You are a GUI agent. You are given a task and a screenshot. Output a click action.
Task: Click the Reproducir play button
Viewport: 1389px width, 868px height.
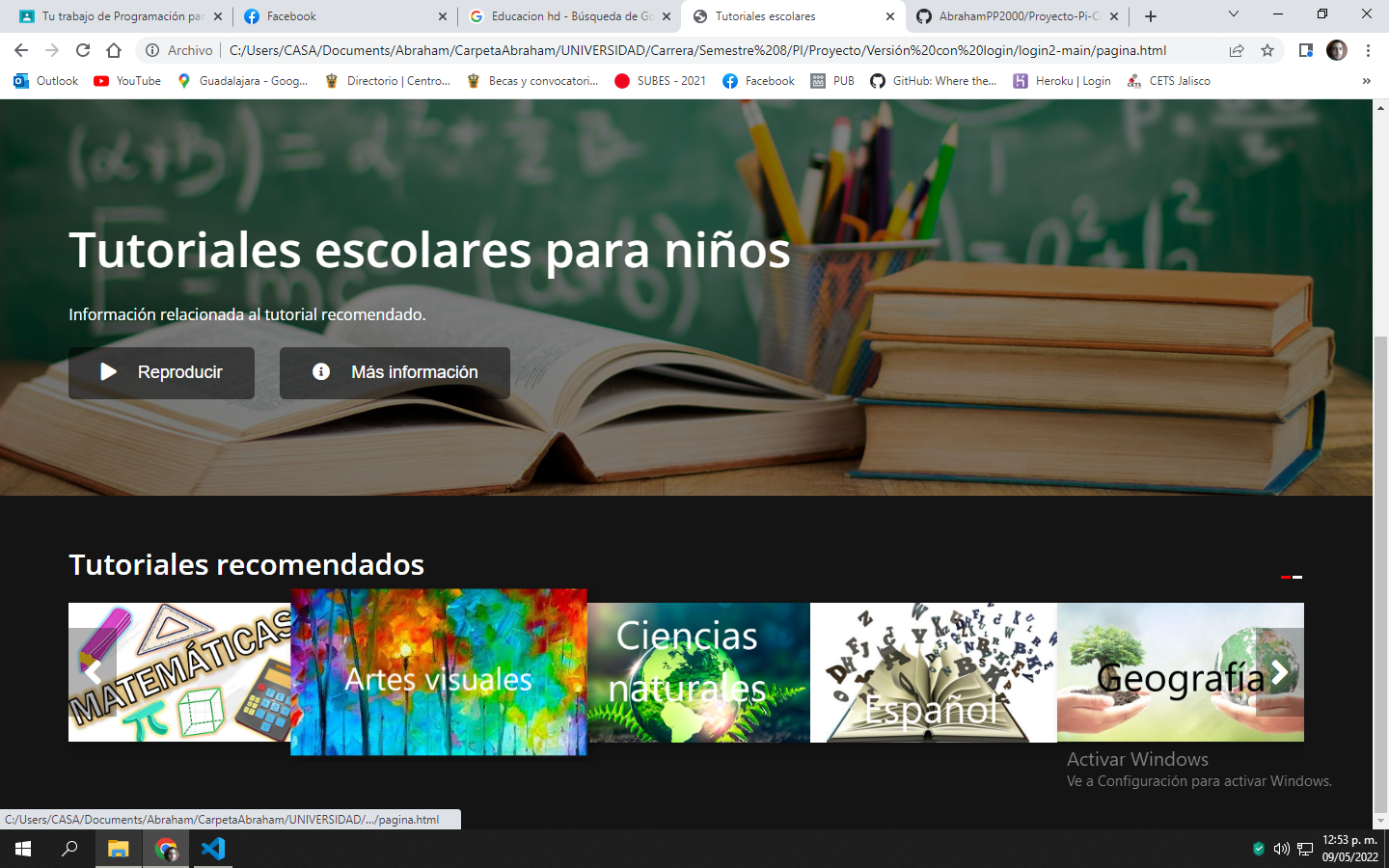[x=161, y=372]
